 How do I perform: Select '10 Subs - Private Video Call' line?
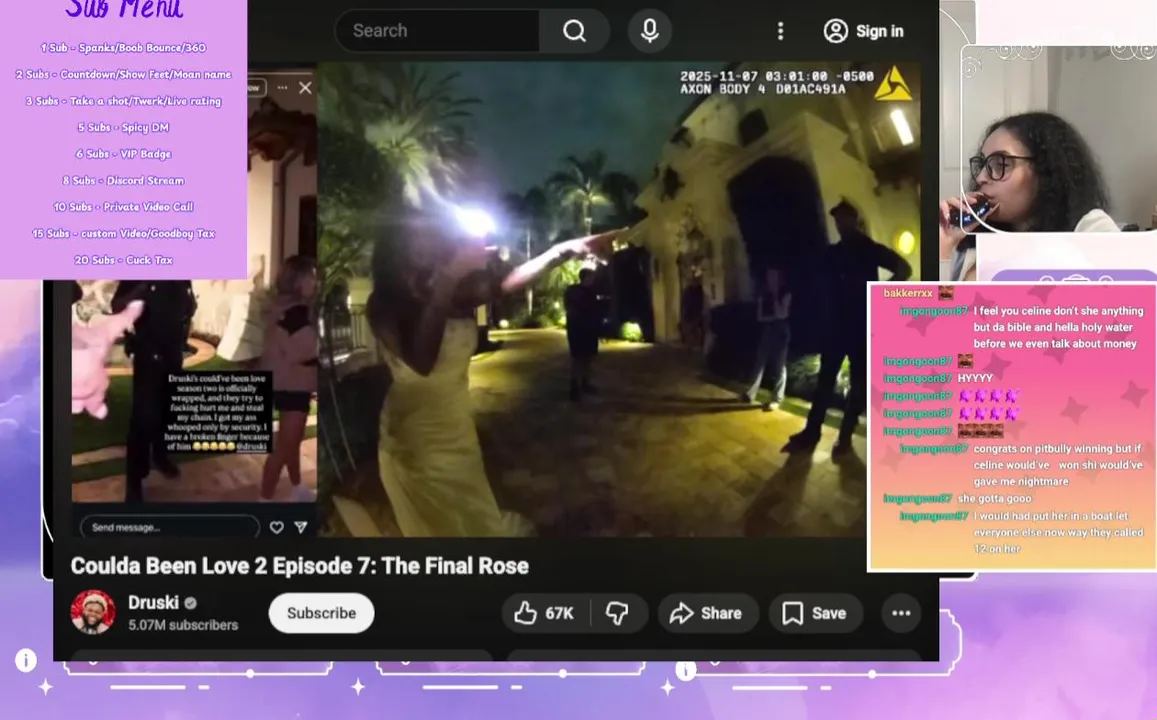pos(123,207)
